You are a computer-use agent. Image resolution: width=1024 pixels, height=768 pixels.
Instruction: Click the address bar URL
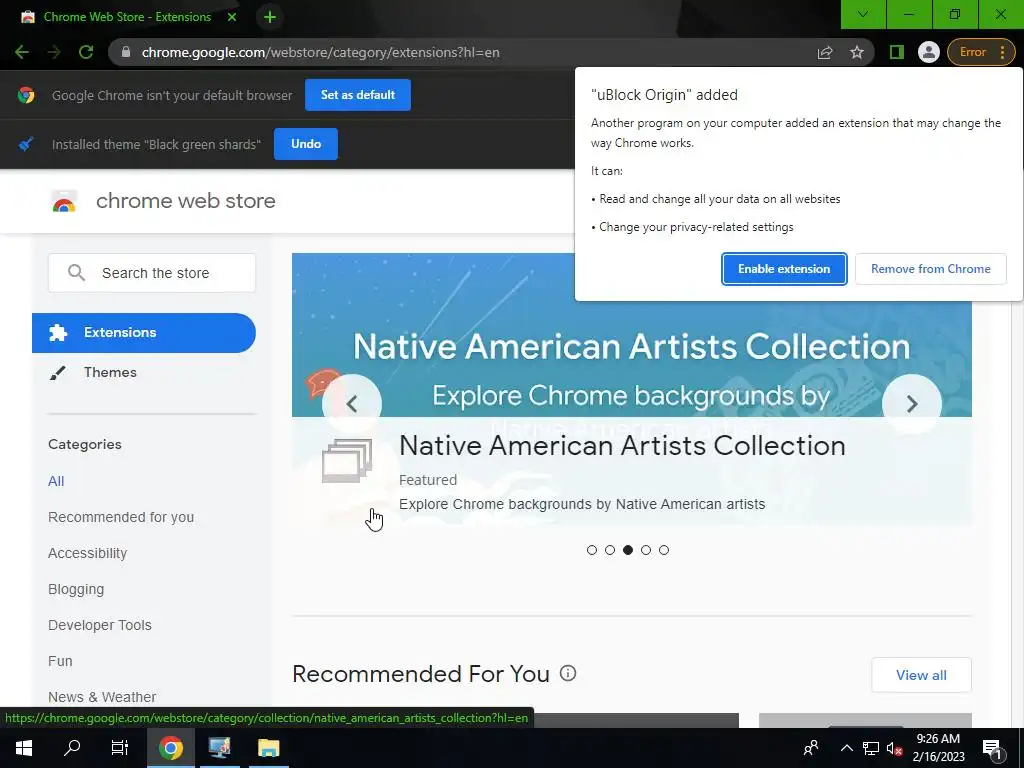320,52
